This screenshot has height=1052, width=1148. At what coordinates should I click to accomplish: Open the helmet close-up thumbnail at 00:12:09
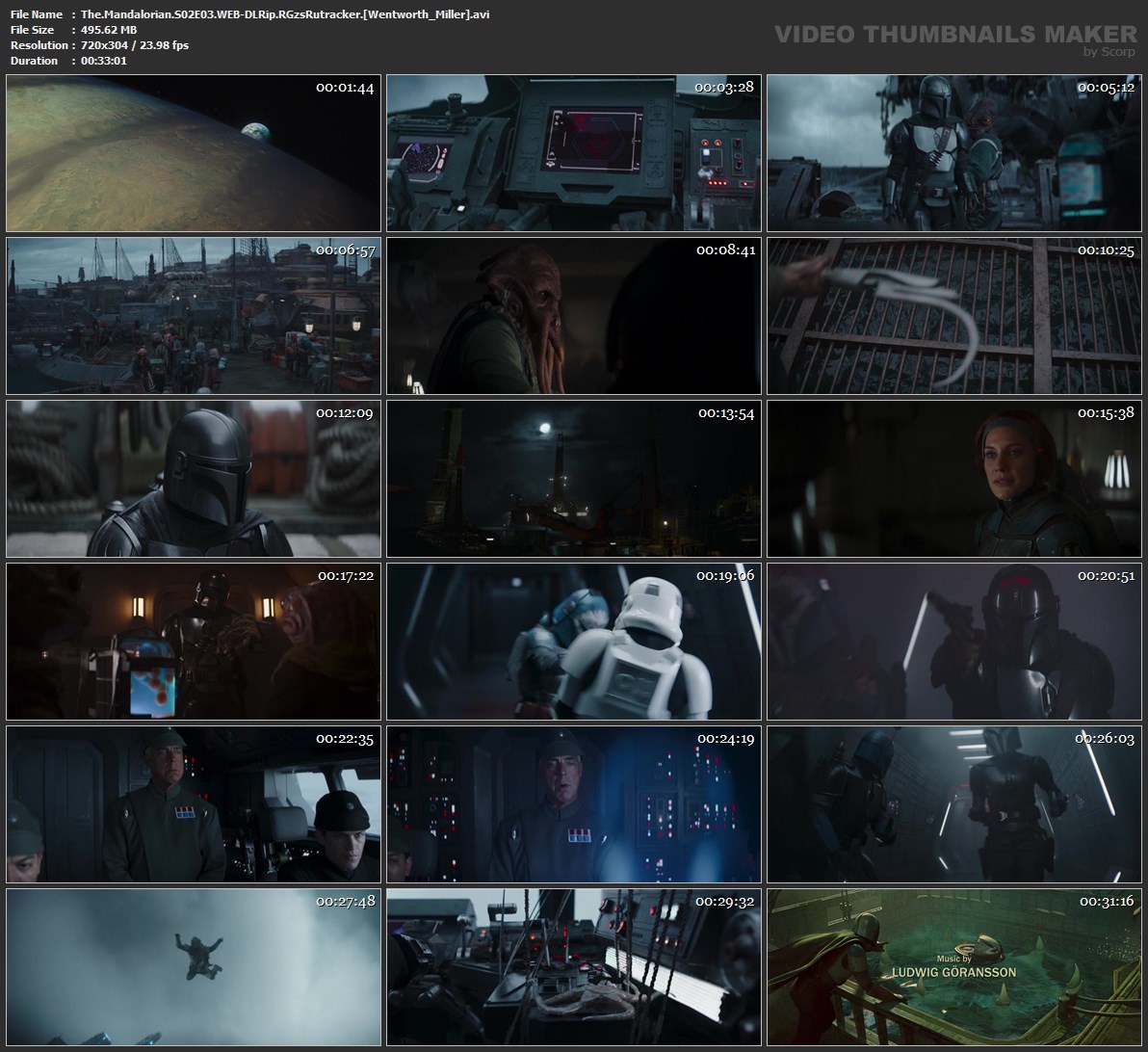tap(194, 479)
